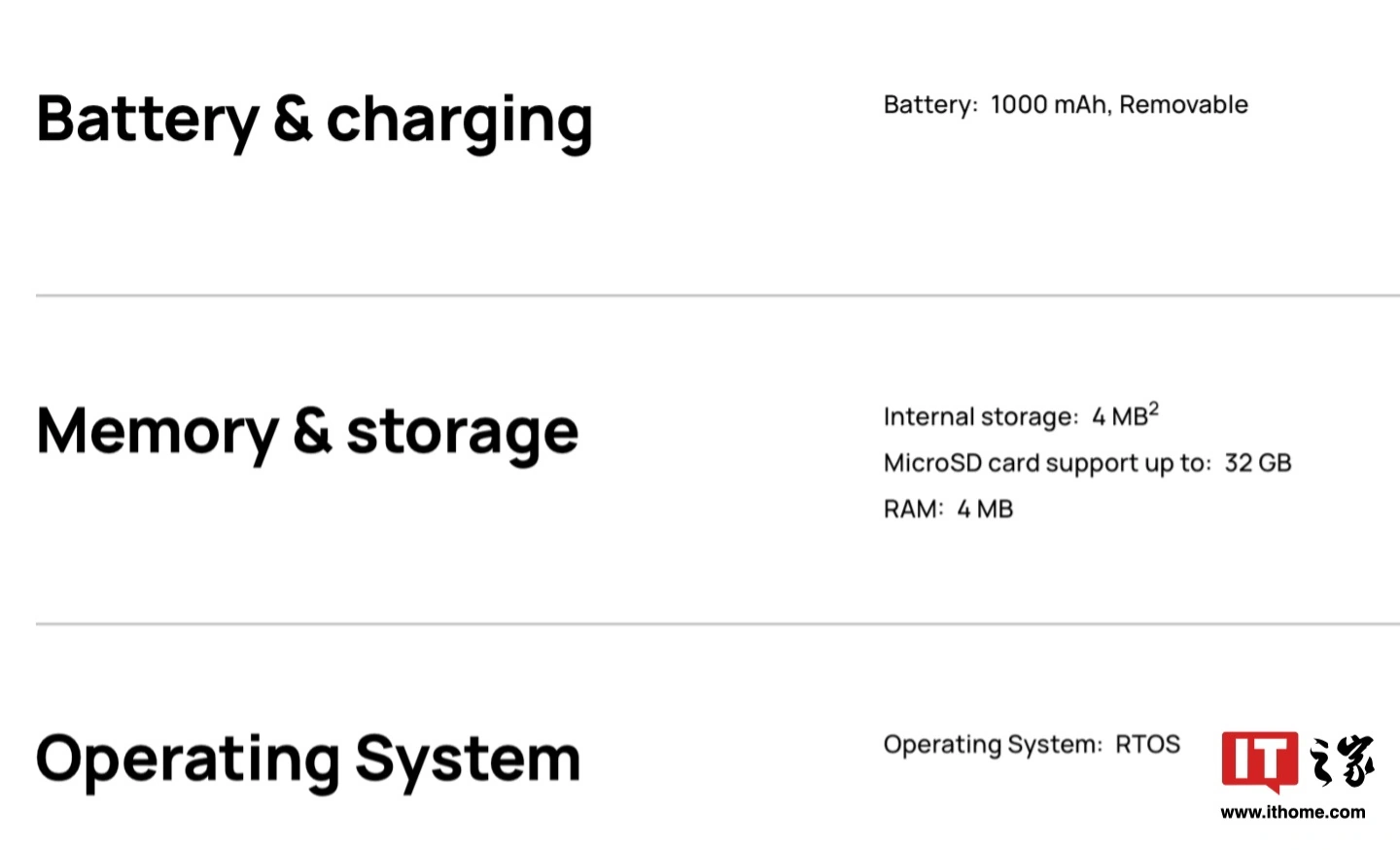Click the 32 GB value
1400x850 pixels.
pos(1257,463)
